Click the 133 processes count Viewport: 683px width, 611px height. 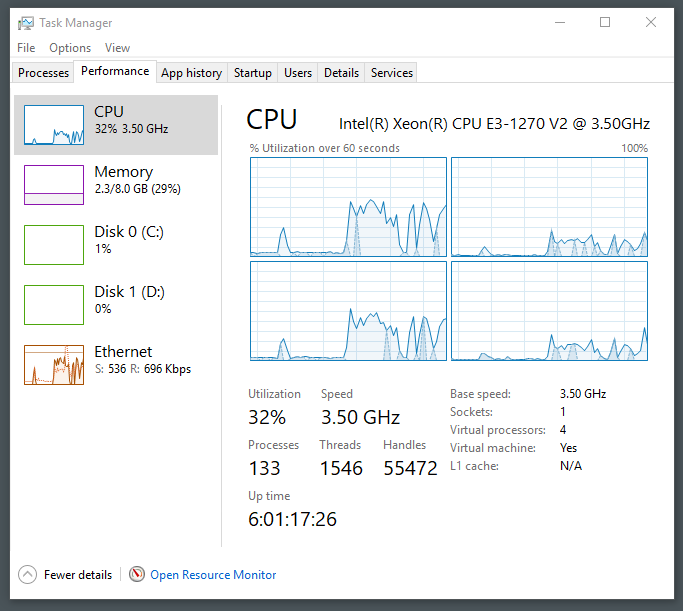264,469
